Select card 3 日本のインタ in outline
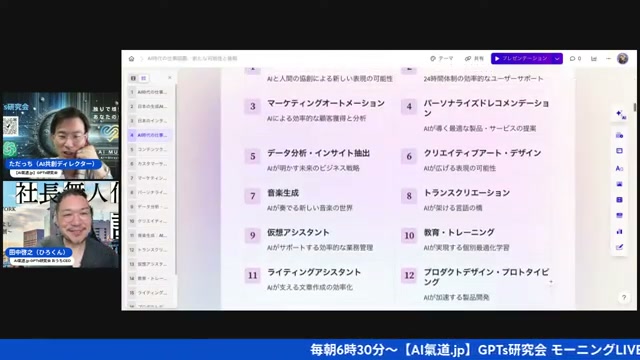 coord(149,121)
